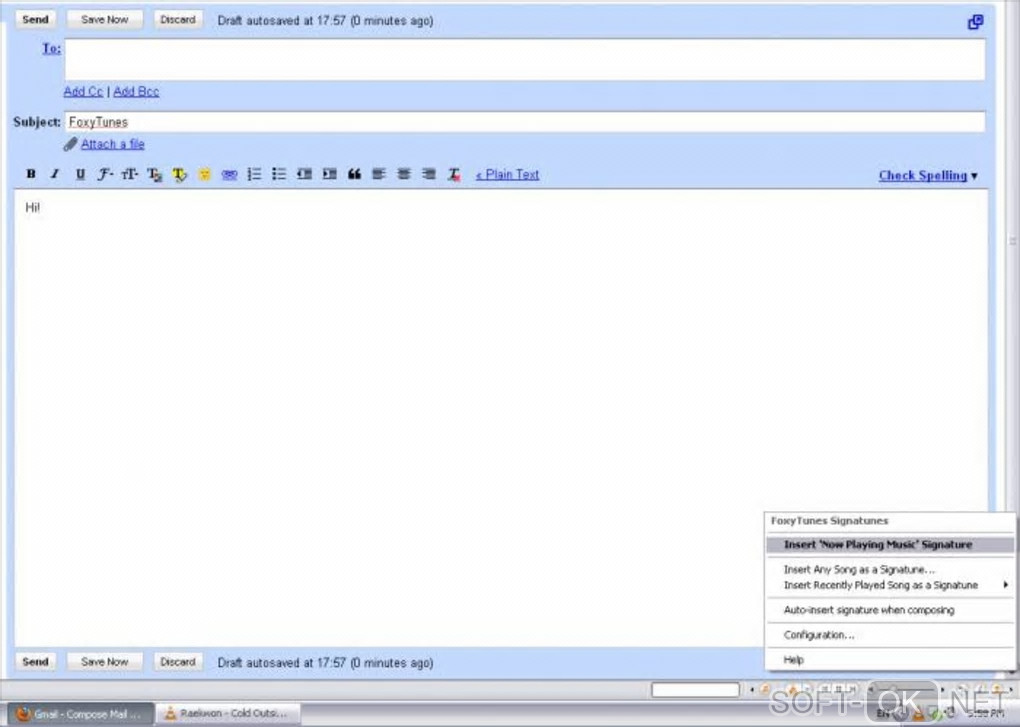
Task: Open the font size picker
Action: (x=129, y=174)
